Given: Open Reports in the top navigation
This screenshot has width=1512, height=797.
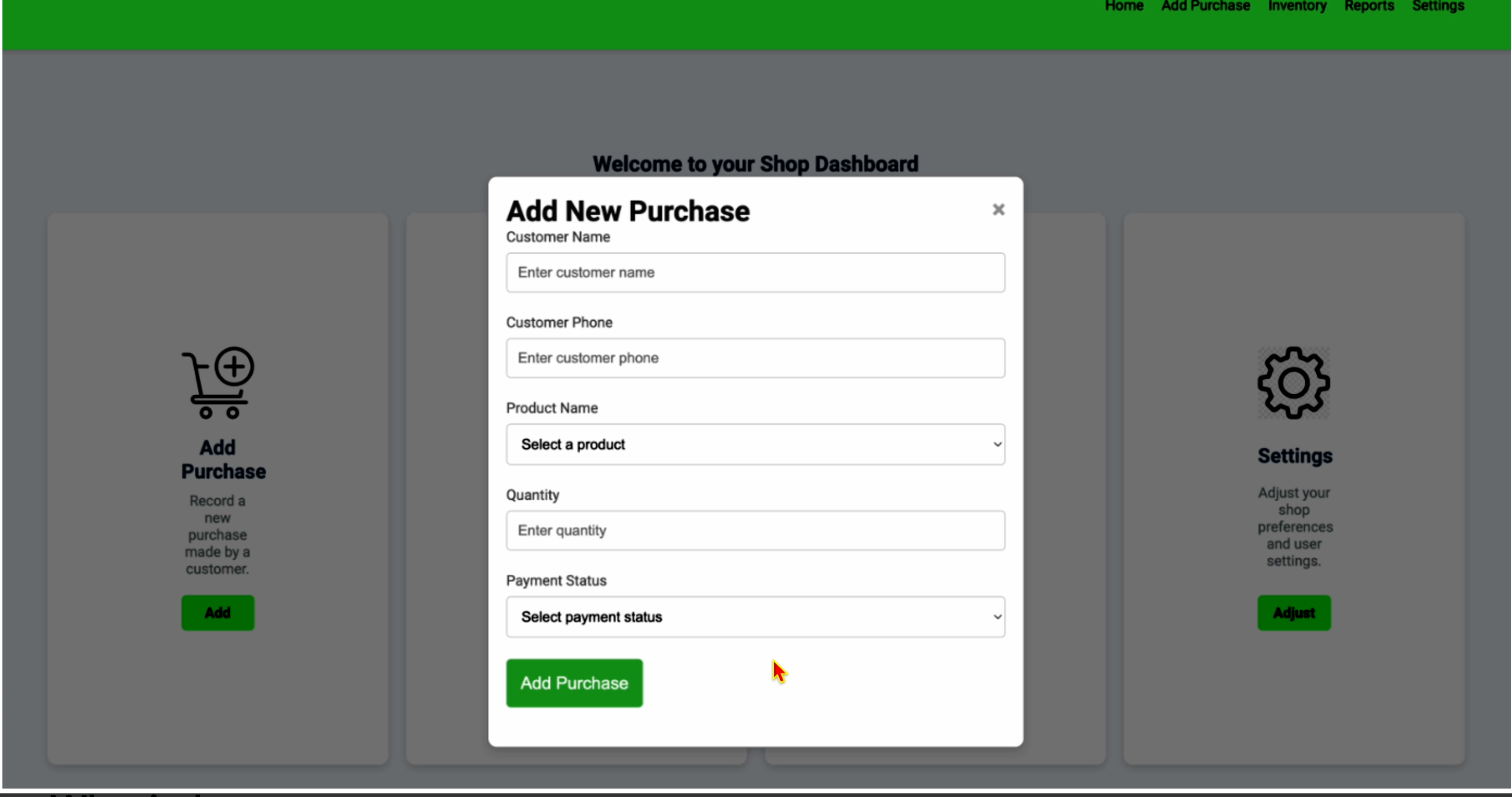Looking at the screenshot, I should coord(1369,6).
